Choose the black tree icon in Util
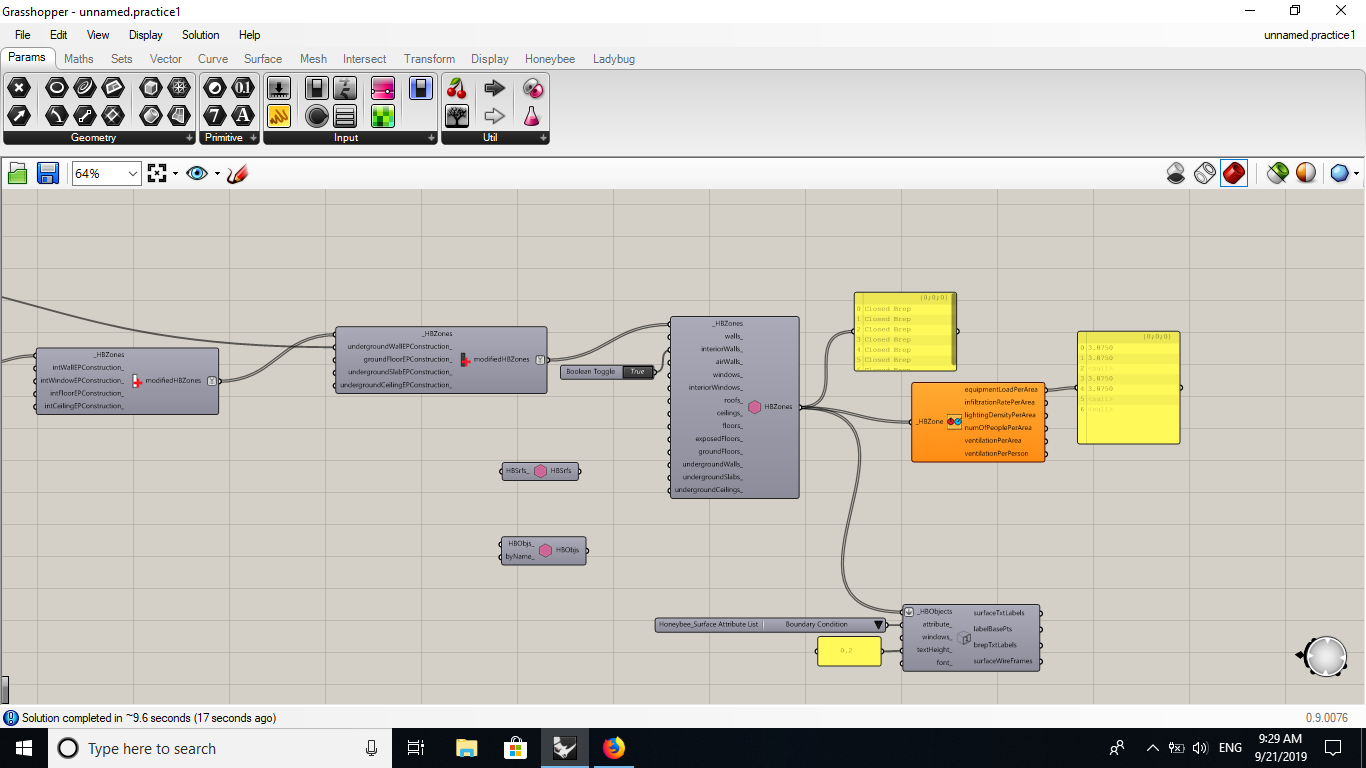Screen dimensions: 1366x768 pos(457,116)
